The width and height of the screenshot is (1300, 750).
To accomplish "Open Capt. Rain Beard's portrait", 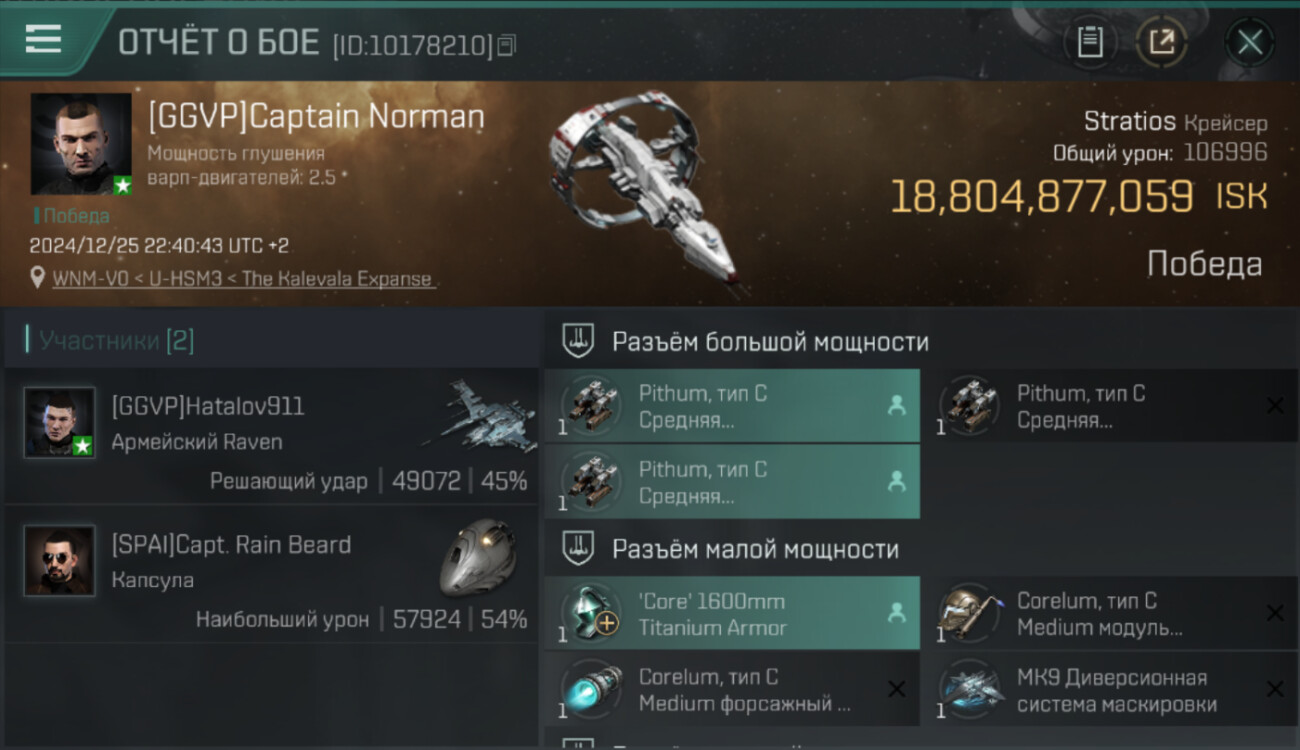I will (60, 561).
